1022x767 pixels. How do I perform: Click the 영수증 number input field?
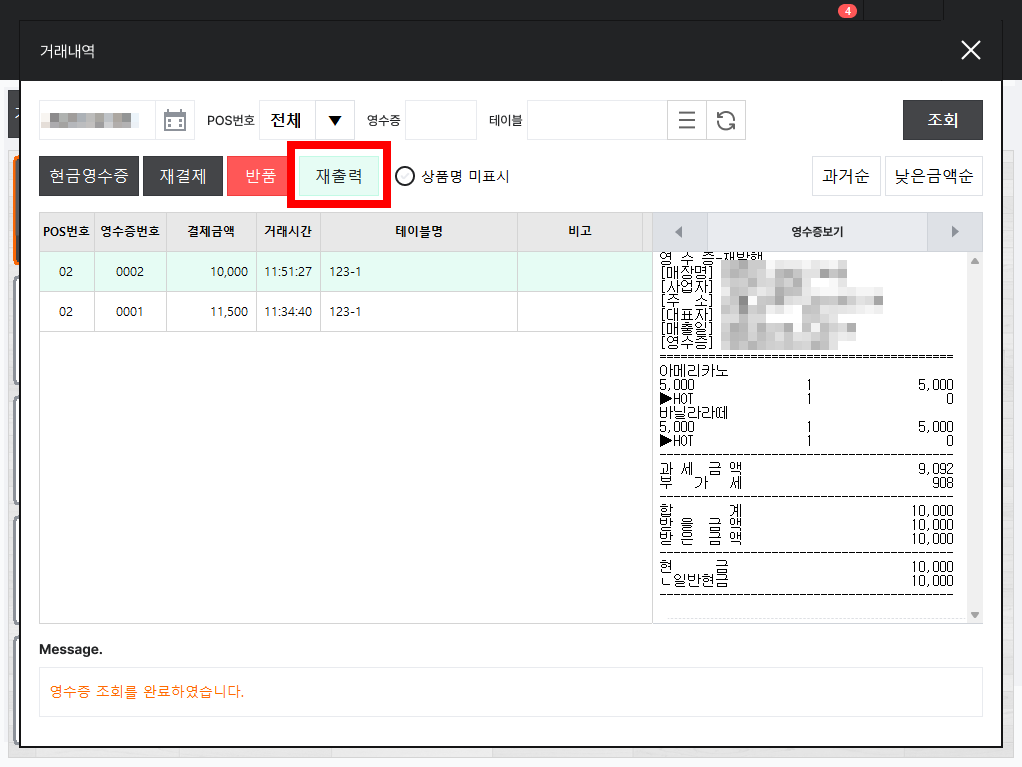tap(441, 120)
